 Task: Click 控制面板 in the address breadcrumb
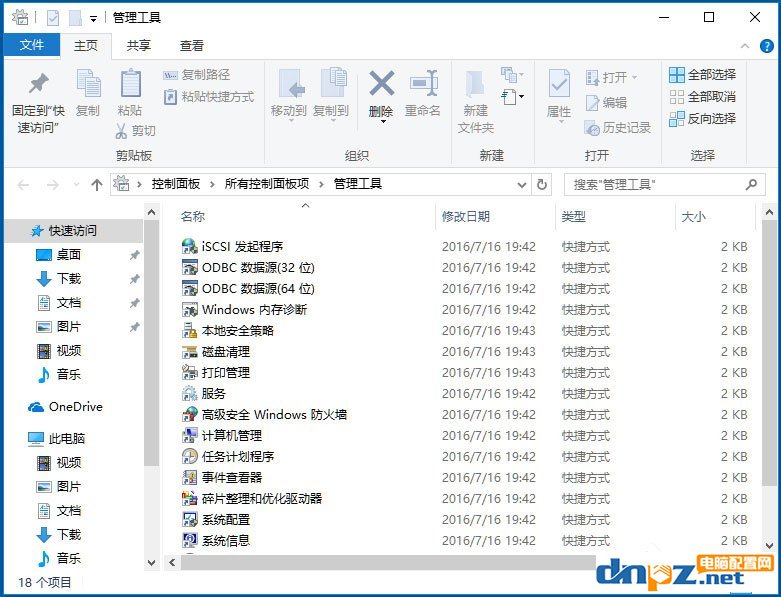point(176,184)
